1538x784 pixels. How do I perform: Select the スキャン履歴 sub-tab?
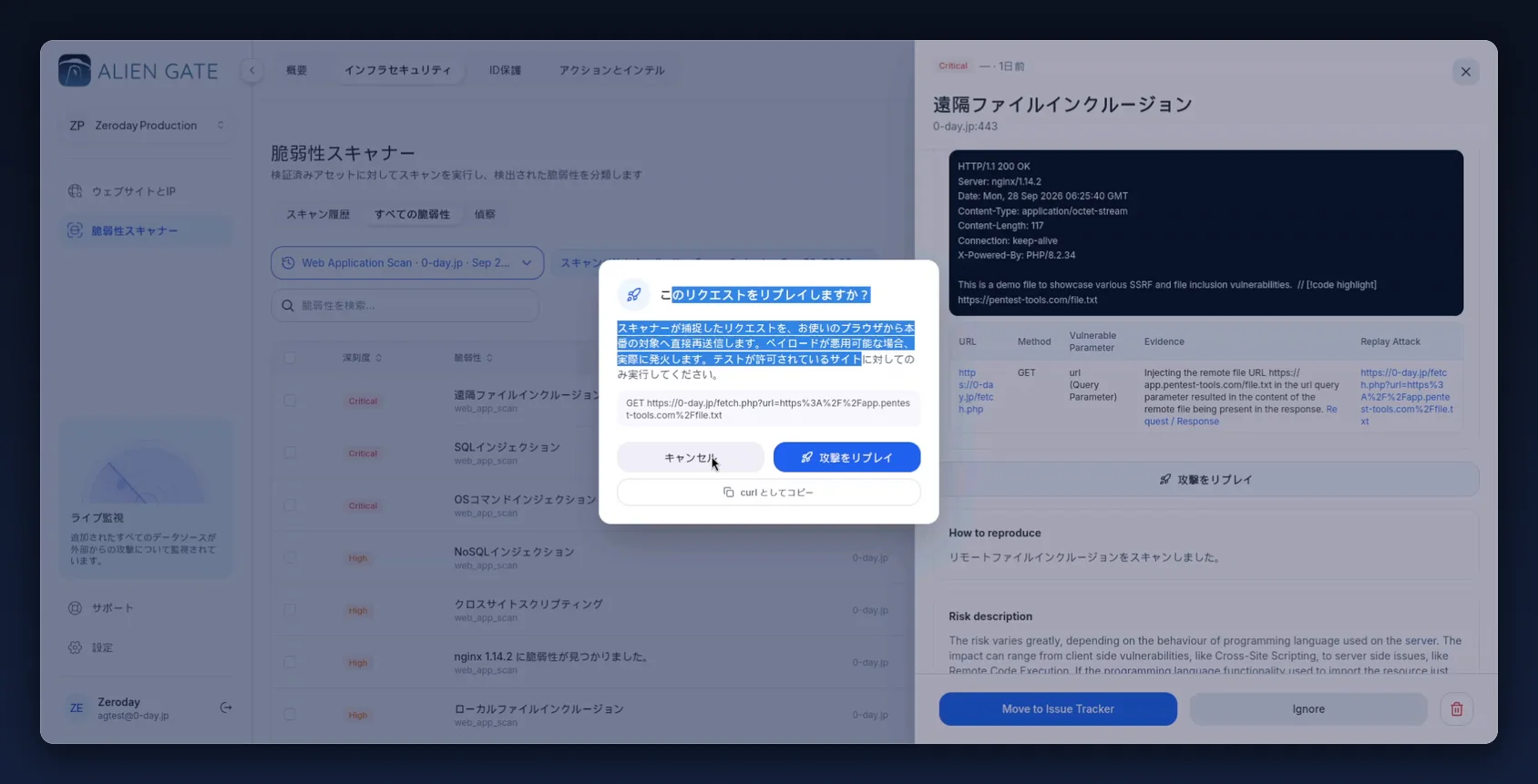318,215
